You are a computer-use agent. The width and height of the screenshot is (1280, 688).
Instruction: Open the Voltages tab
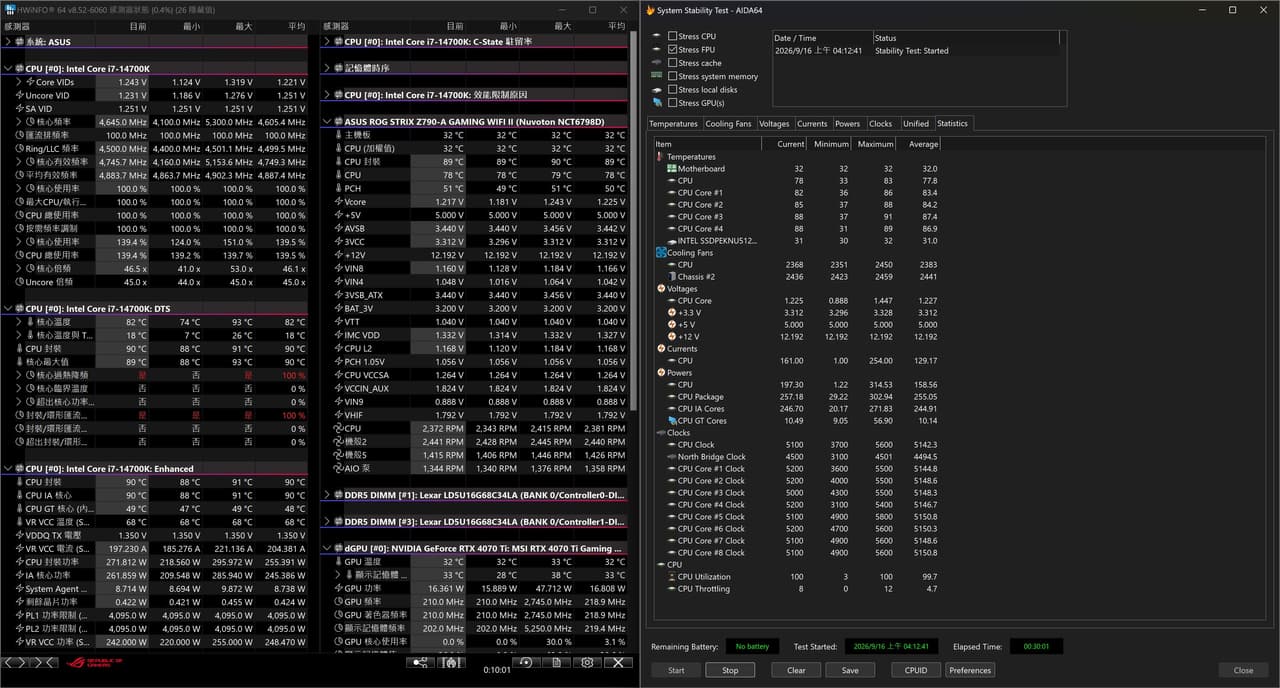click(x=774, y=124)
